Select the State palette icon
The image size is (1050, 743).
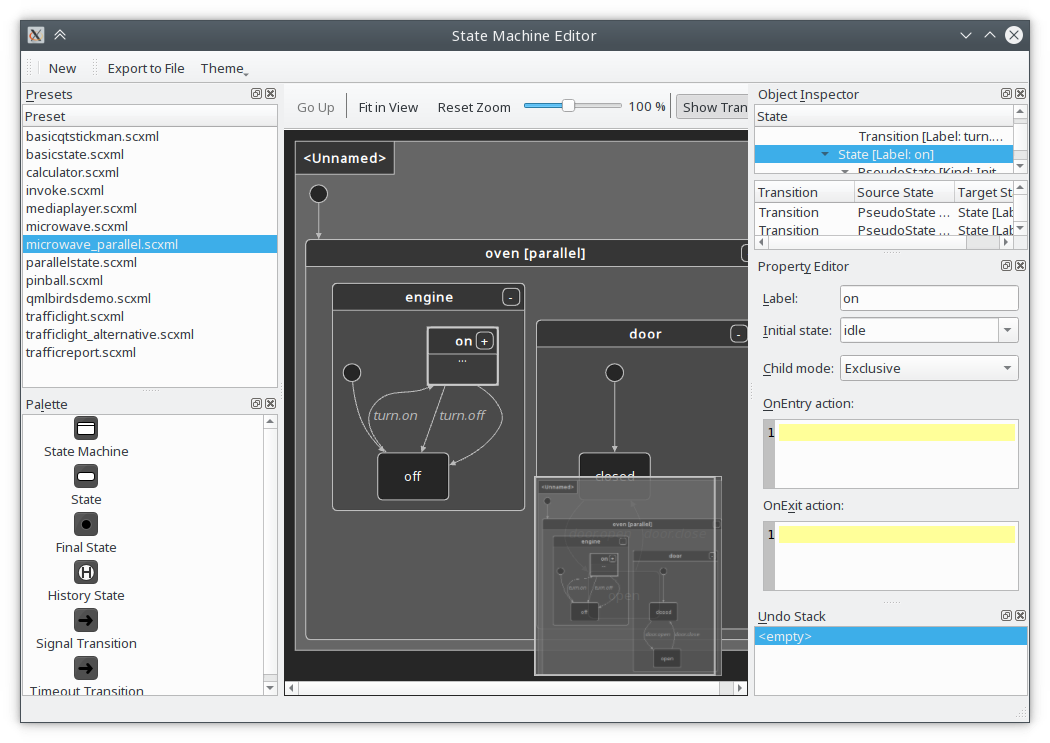pyautogui.click(x=86, y=476)
